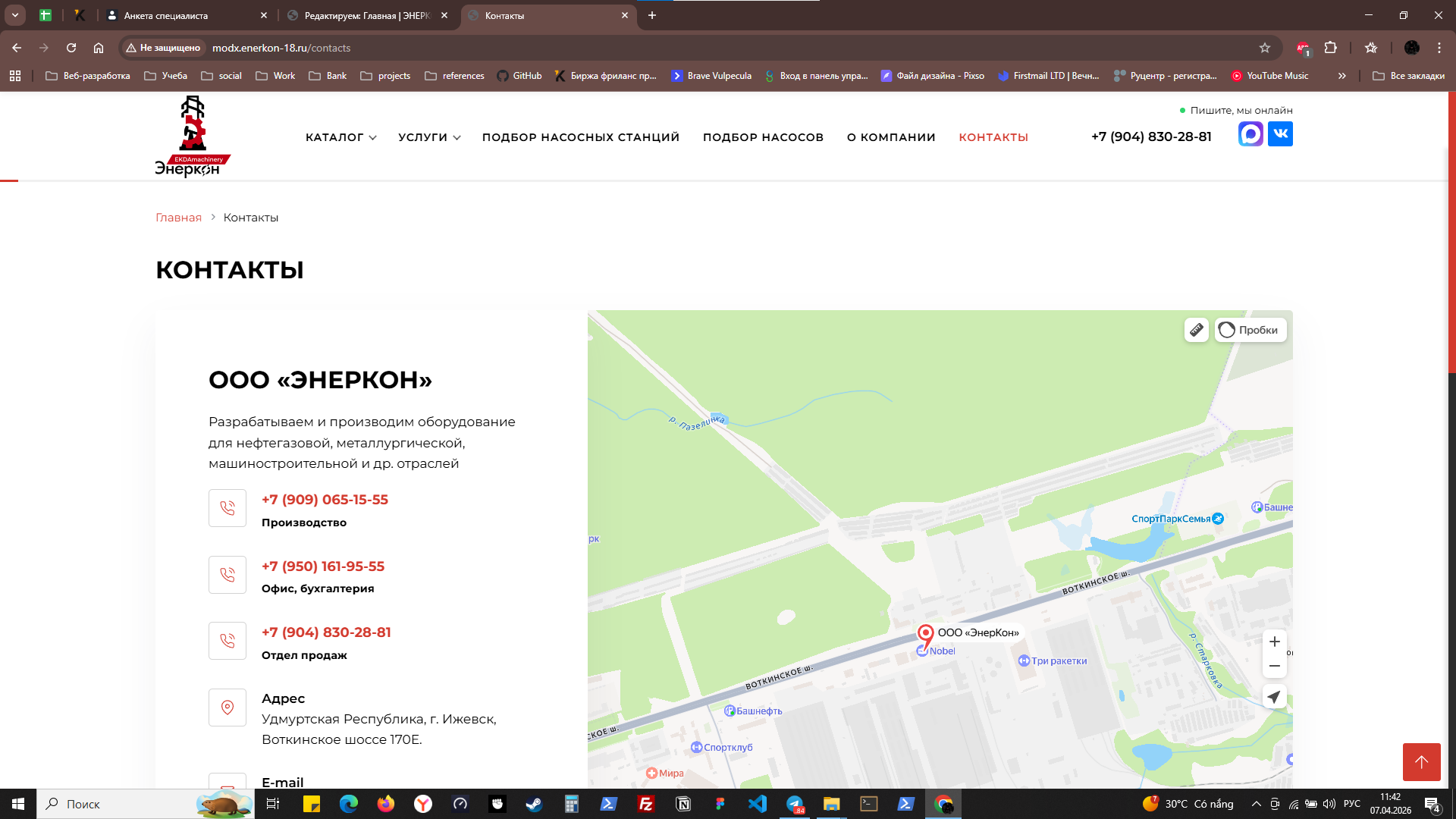Click the Отдел продаж phone number link
The height and width of the screenshot is (819, 1456).
click(326, 632)
